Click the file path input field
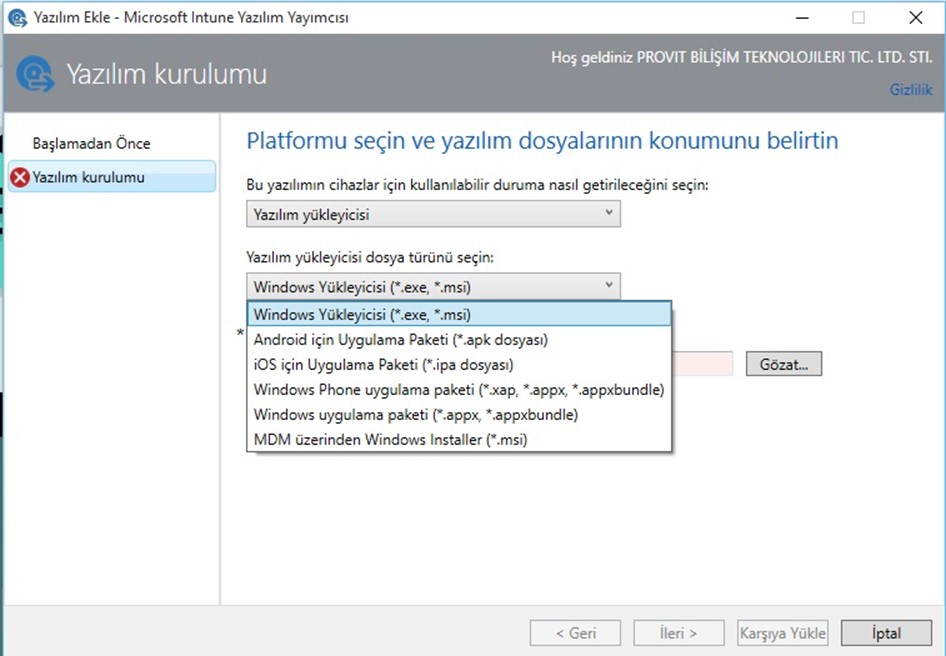The height and width of the screenshot is (656, 946). tap(702, 364)
